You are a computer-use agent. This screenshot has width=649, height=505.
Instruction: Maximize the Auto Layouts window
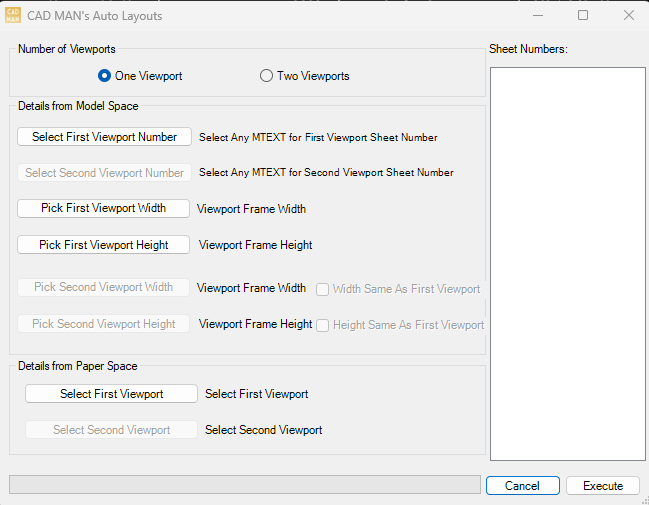[x=583, y=15]
